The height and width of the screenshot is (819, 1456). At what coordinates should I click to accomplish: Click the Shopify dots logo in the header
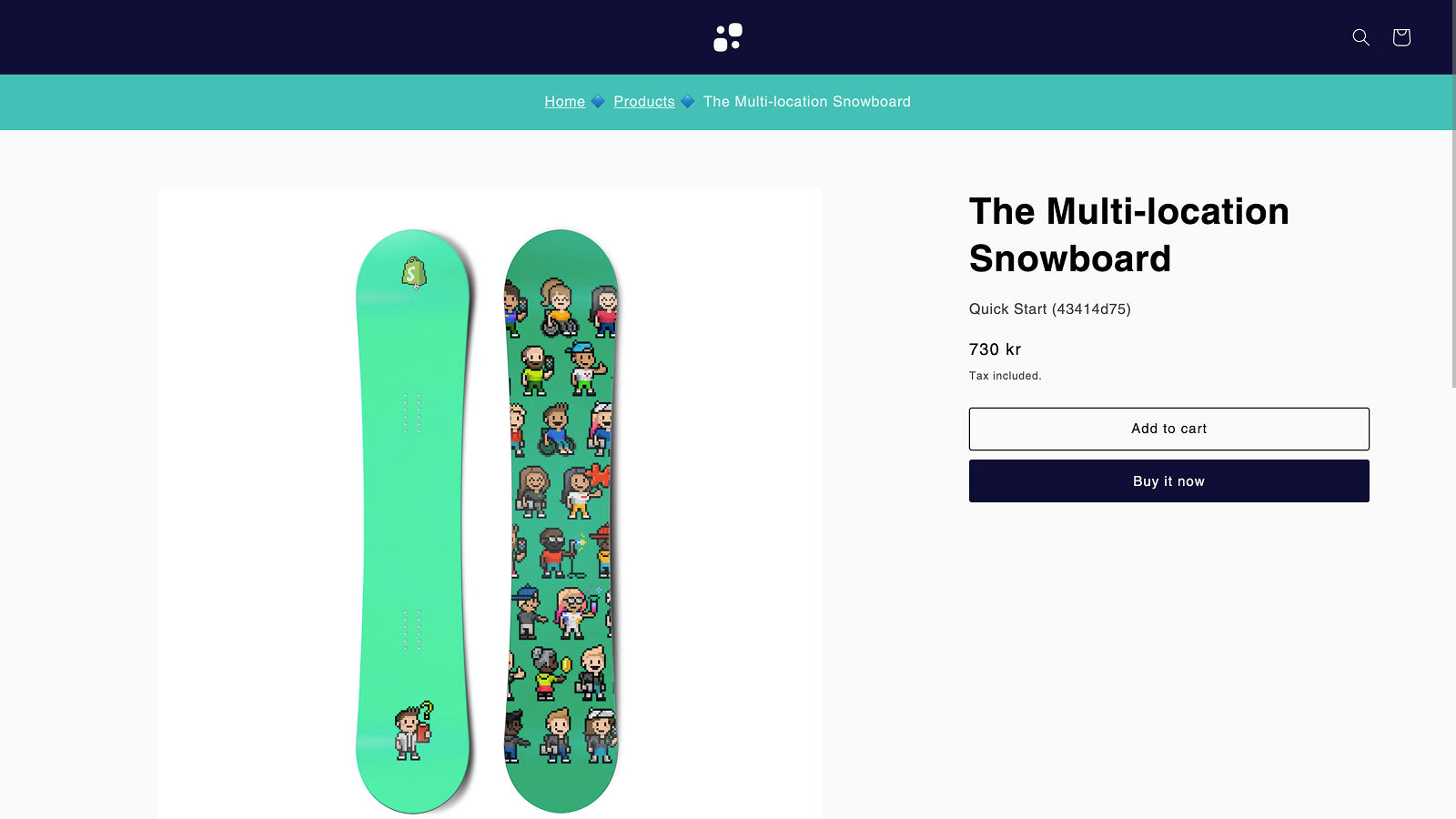(727, 36)
